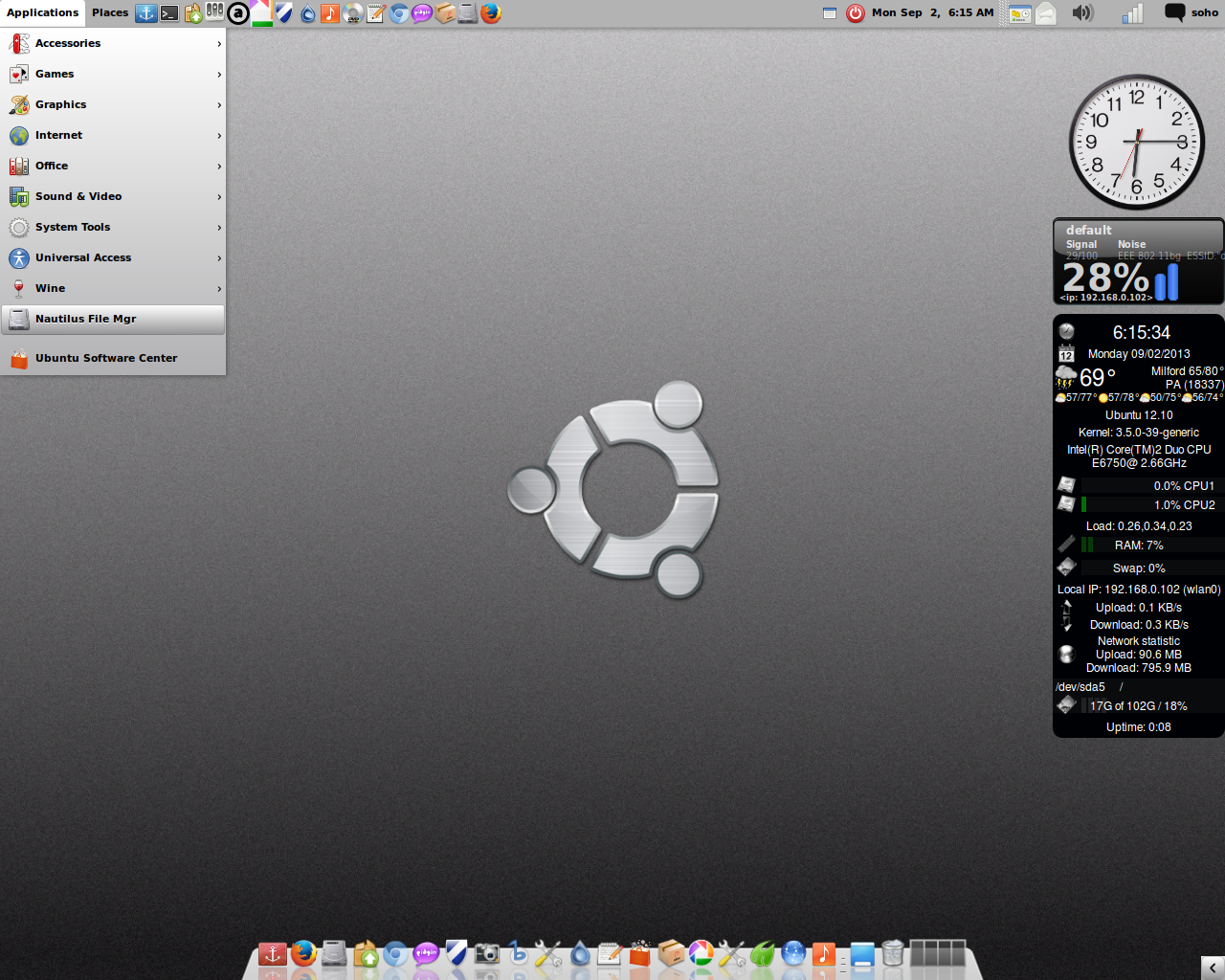Click the Mon Sep 2 clock in the panel
This screenshot has width=1225, height=980.
click(932, 13)
